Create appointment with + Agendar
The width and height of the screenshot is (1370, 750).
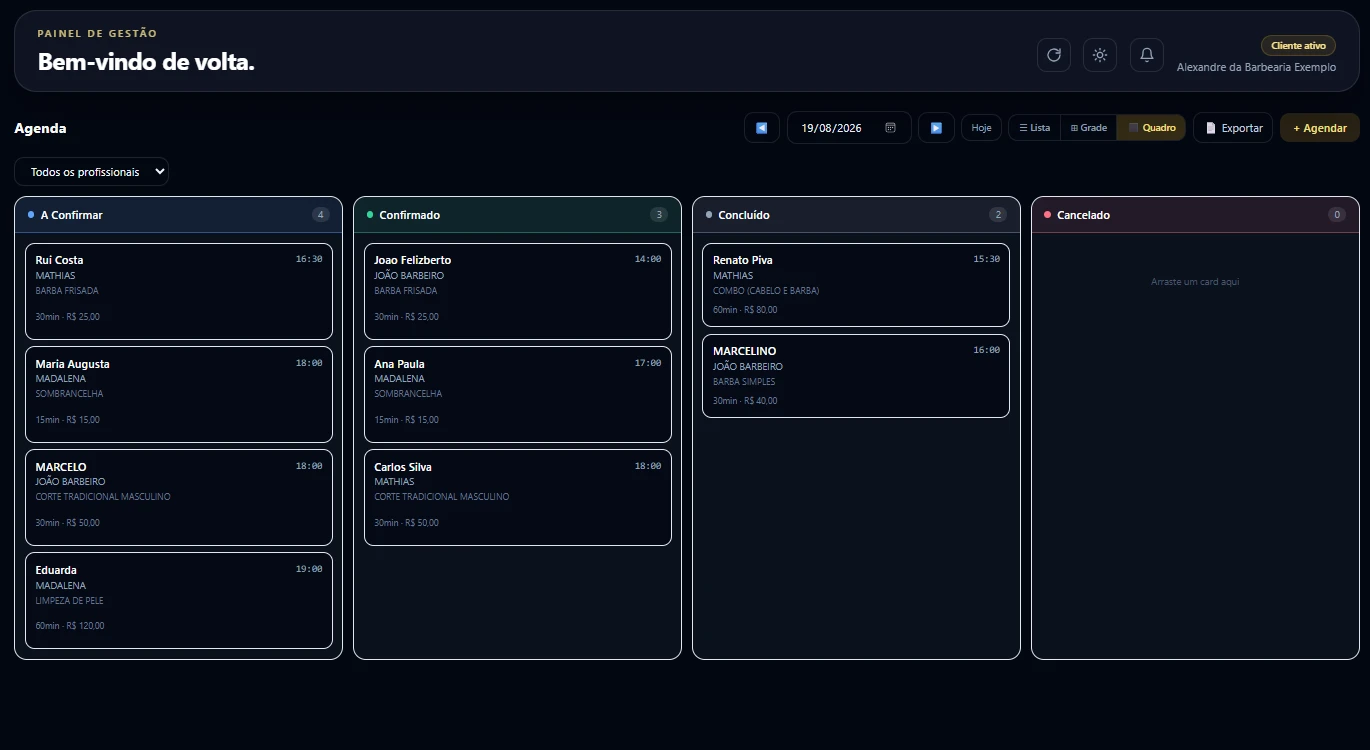(x=1319, y=128)
